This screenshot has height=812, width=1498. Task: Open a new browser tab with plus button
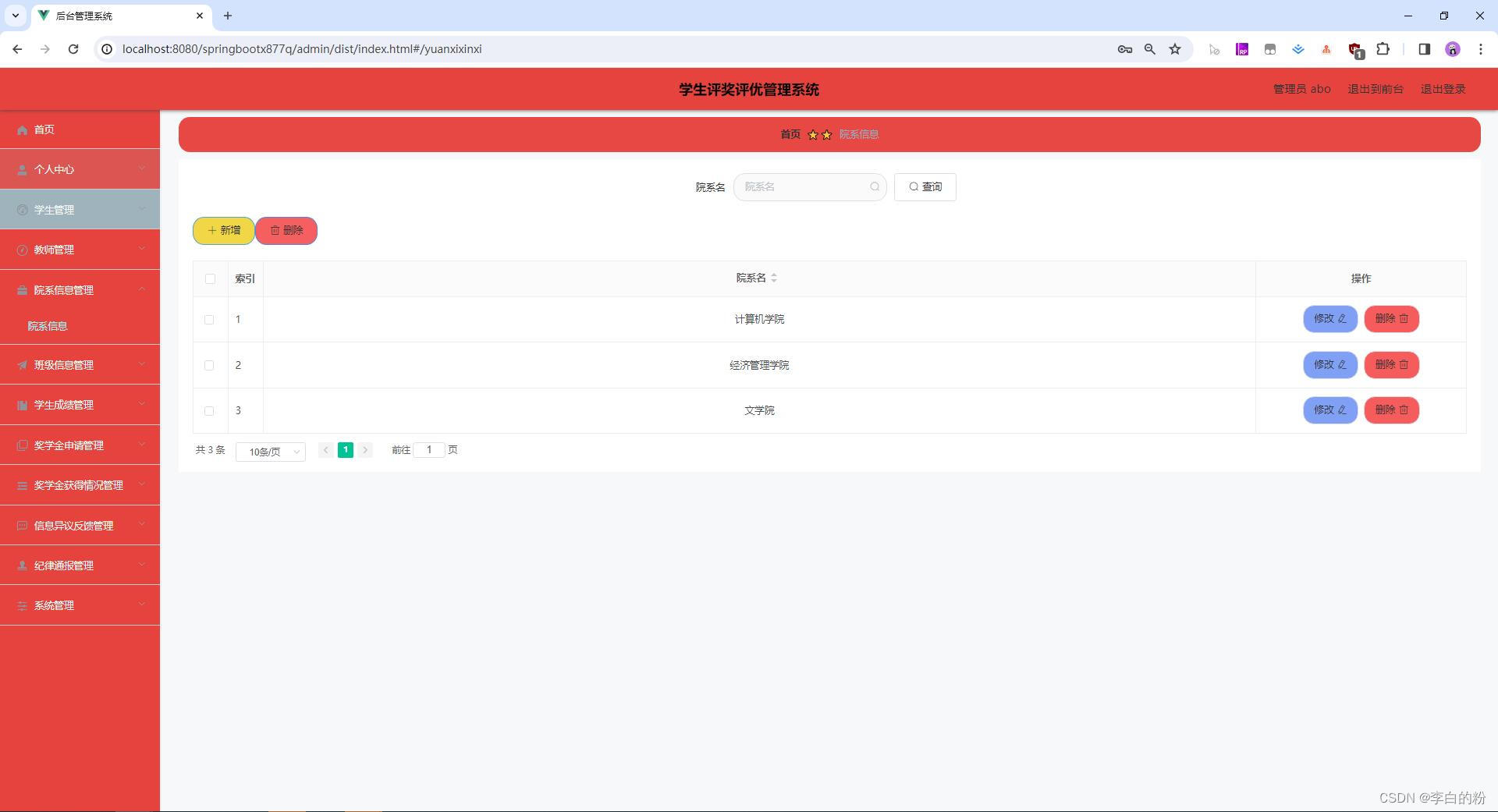click(228, 16)
